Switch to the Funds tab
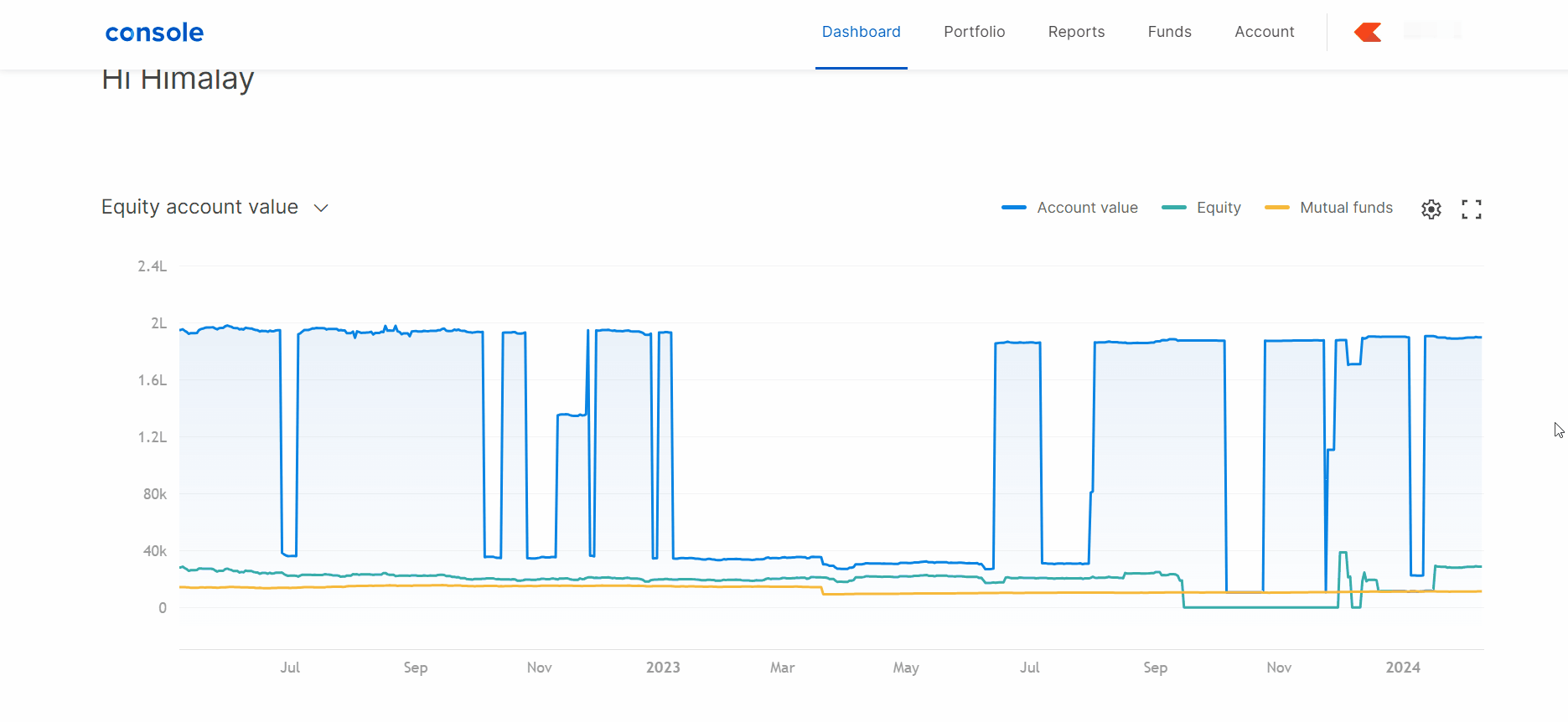This screenshot has height=722, width=1568. 1169,32
